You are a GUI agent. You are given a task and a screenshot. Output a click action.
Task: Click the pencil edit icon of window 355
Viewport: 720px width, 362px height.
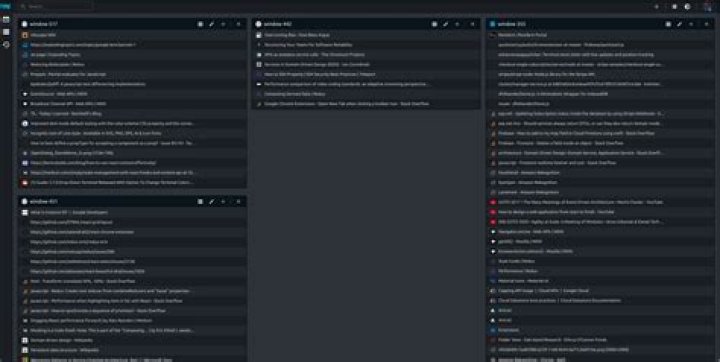coord(679,24)
